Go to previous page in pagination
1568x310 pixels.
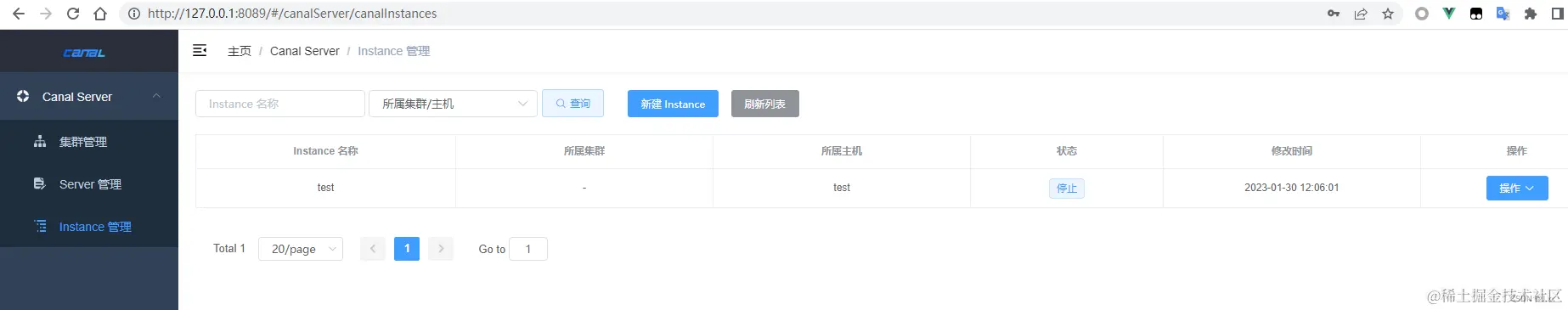pos(373,249)
